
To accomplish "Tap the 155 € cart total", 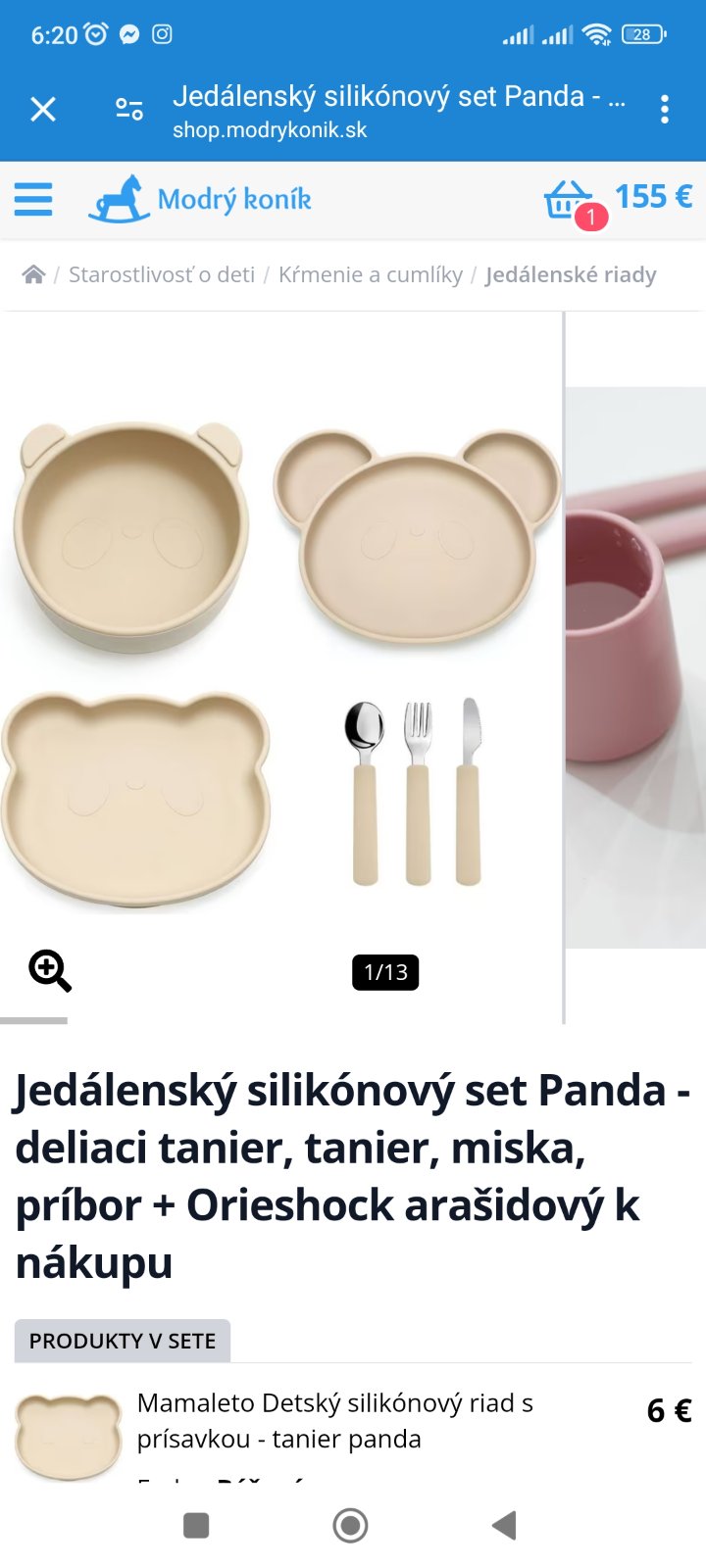I will point(653,197).
